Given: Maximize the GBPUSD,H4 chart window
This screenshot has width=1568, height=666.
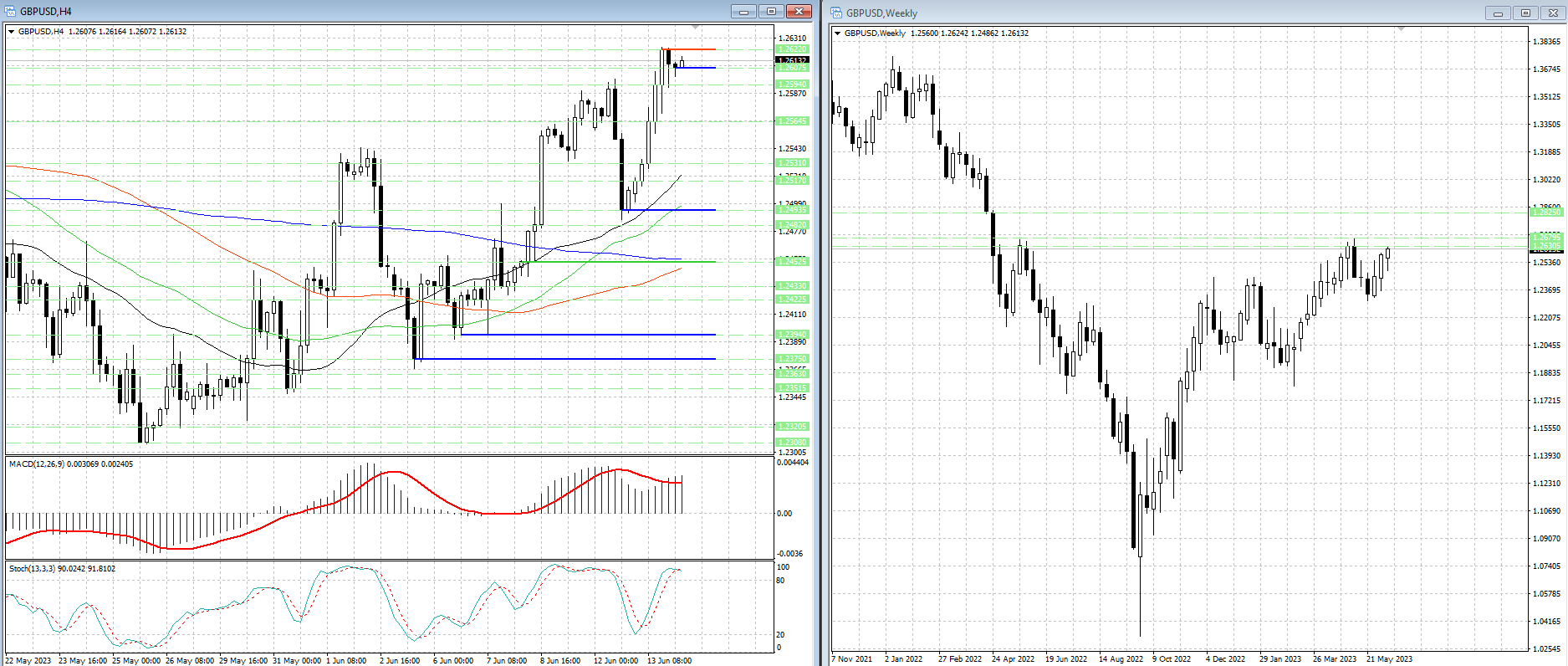Looking at the screenshot, I should 771,11.
